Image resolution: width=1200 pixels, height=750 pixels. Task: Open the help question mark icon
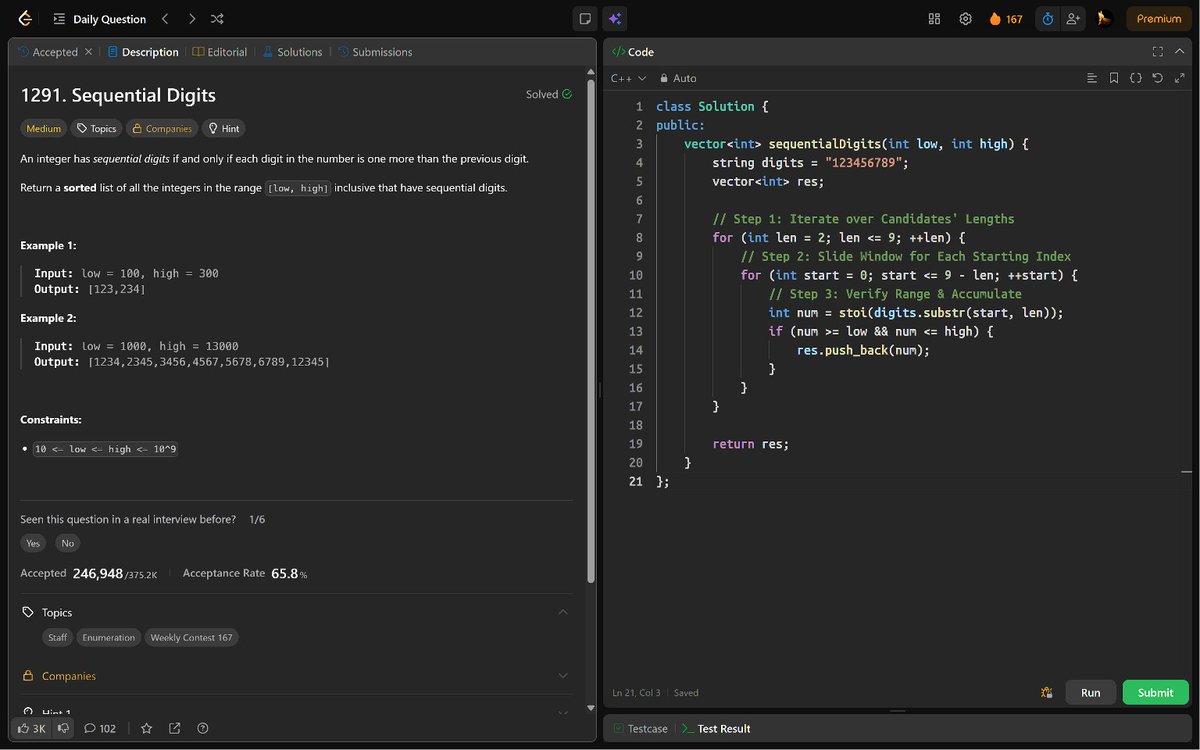pyautogui.click(x=203, y=728)
